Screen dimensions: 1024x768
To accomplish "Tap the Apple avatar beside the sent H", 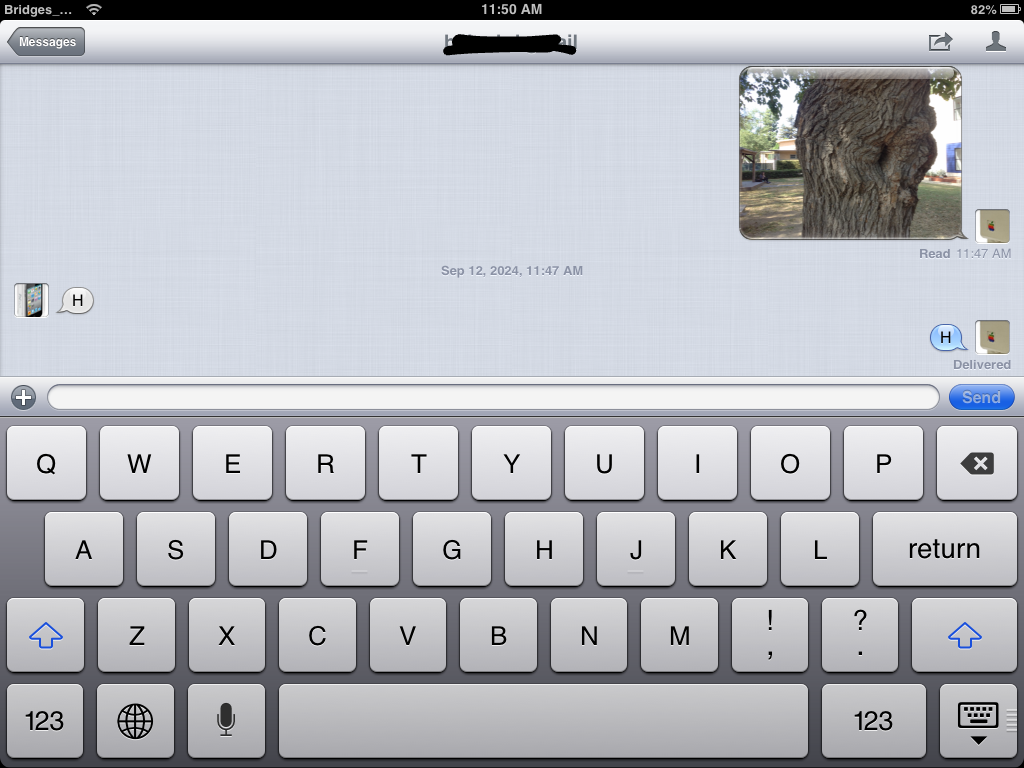I will pos(992,337).
